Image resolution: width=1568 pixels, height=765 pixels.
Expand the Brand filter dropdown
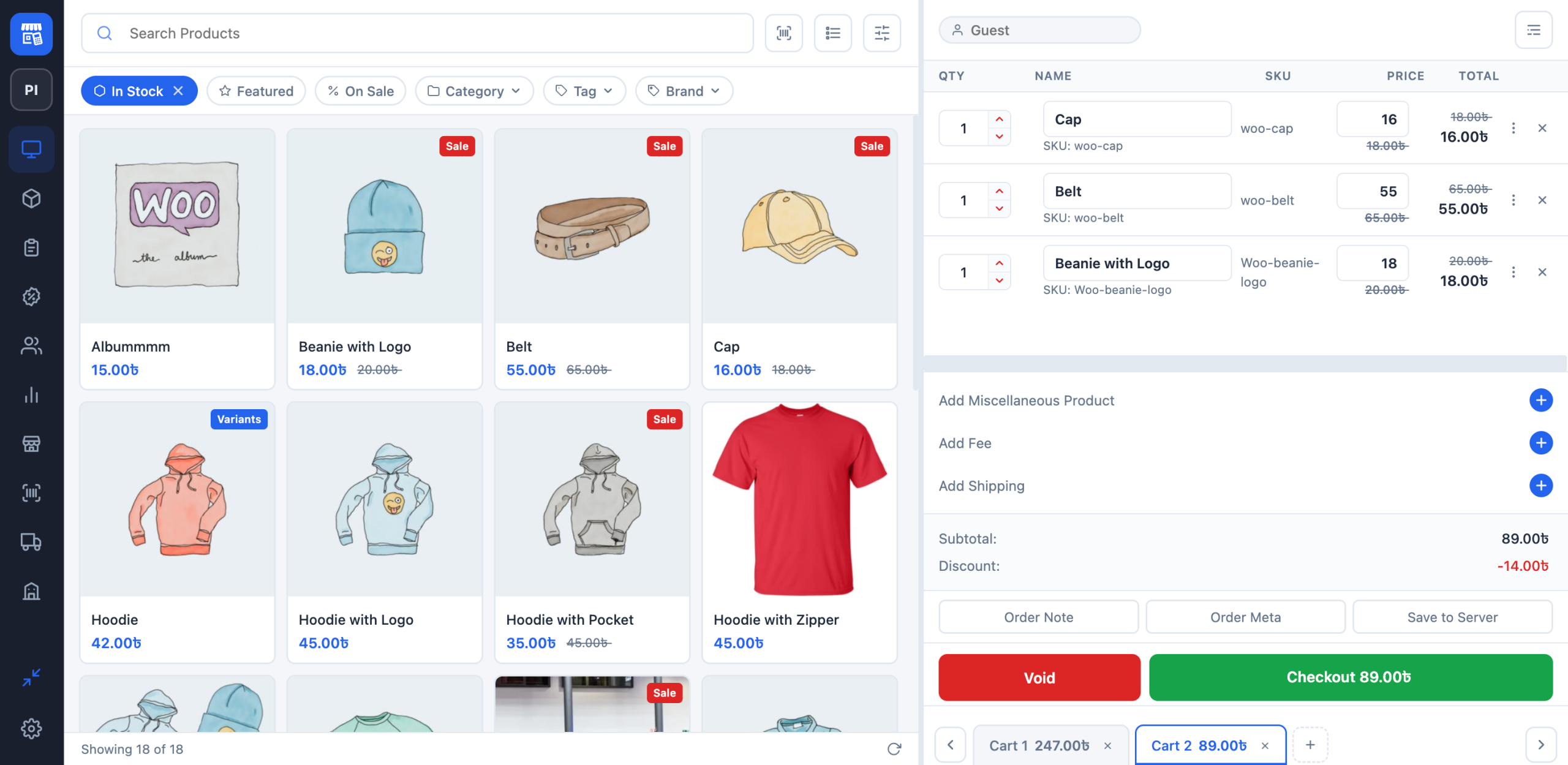click(684, 91)
